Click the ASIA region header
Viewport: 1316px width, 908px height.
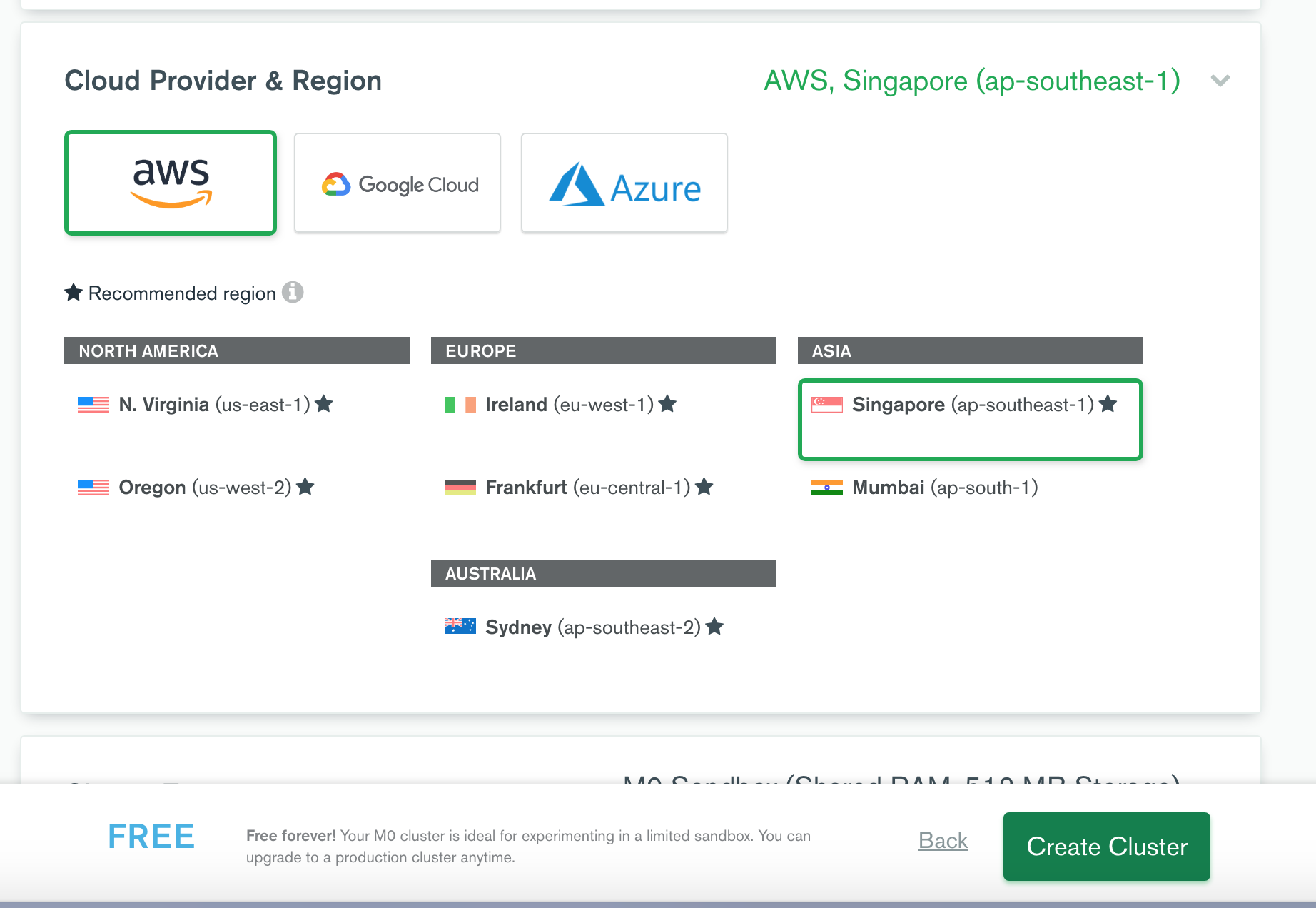(x=971, y=350)
